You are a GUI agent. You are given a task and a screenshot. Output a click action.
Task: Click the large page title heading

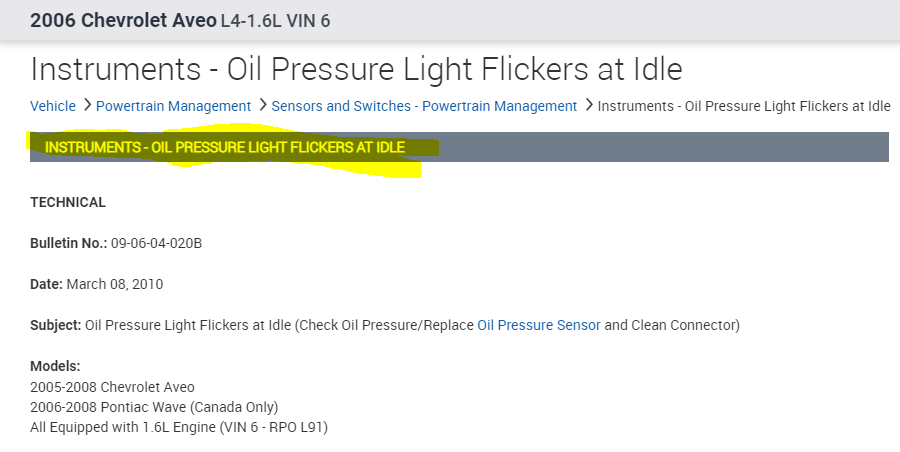pyautogui.click(x=356, y=69)
